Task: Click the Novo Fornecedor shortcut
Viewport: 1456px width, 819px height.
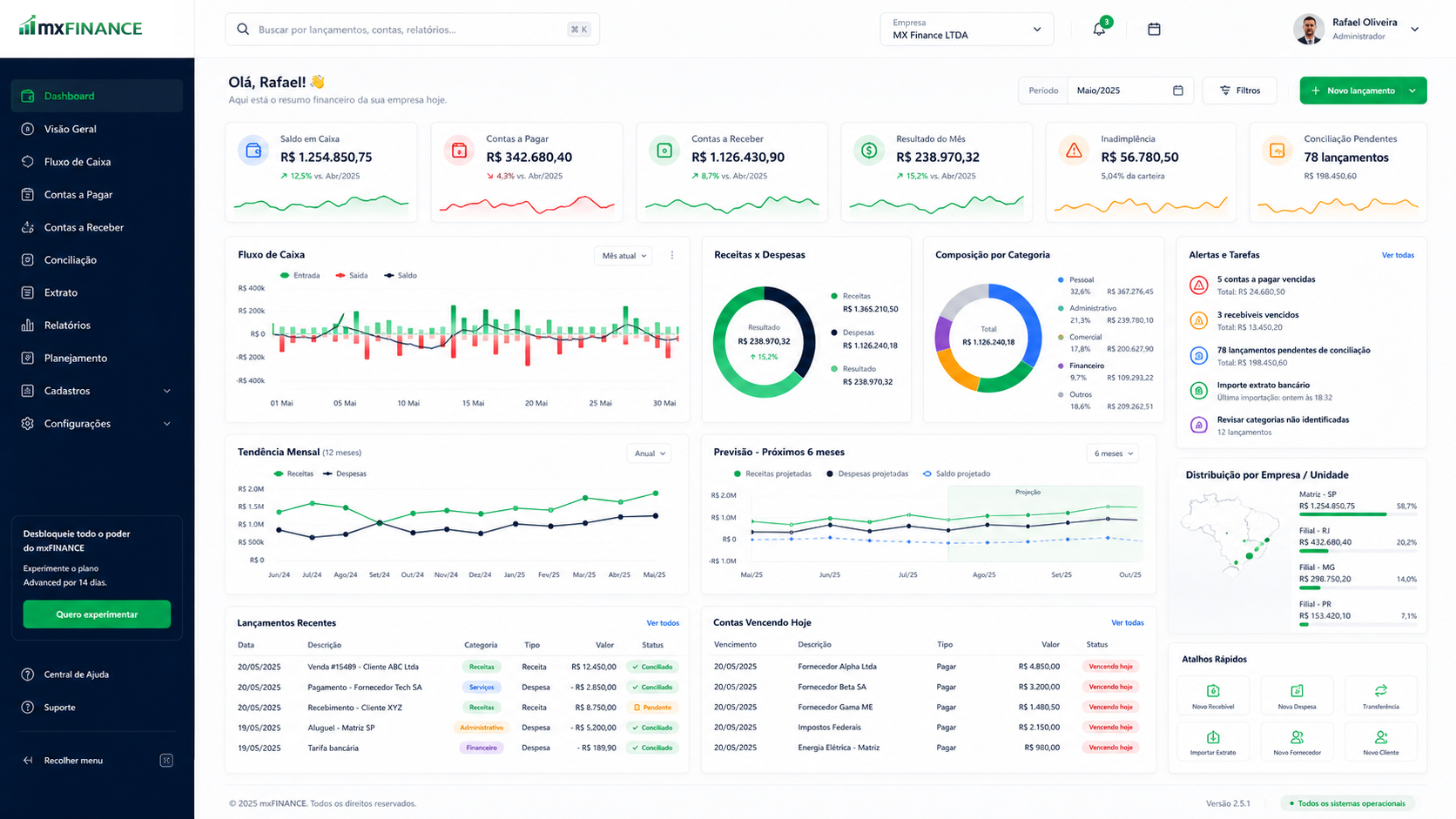Action: click(x=1297, y=741)
